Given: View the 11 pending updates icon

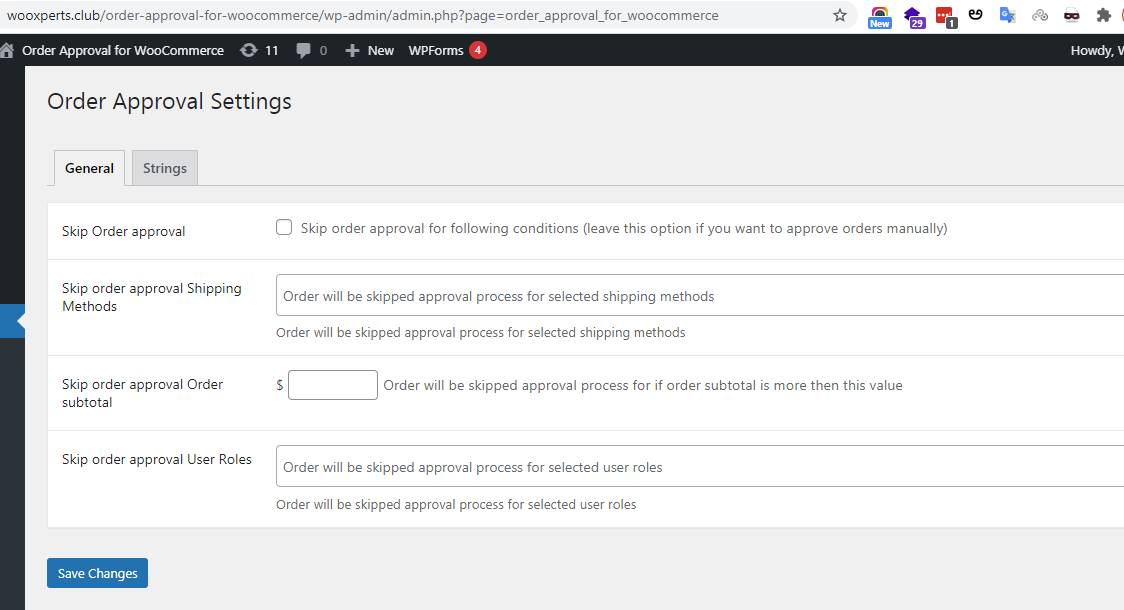Looking at the screenshot, I should [x=259, y=50].
